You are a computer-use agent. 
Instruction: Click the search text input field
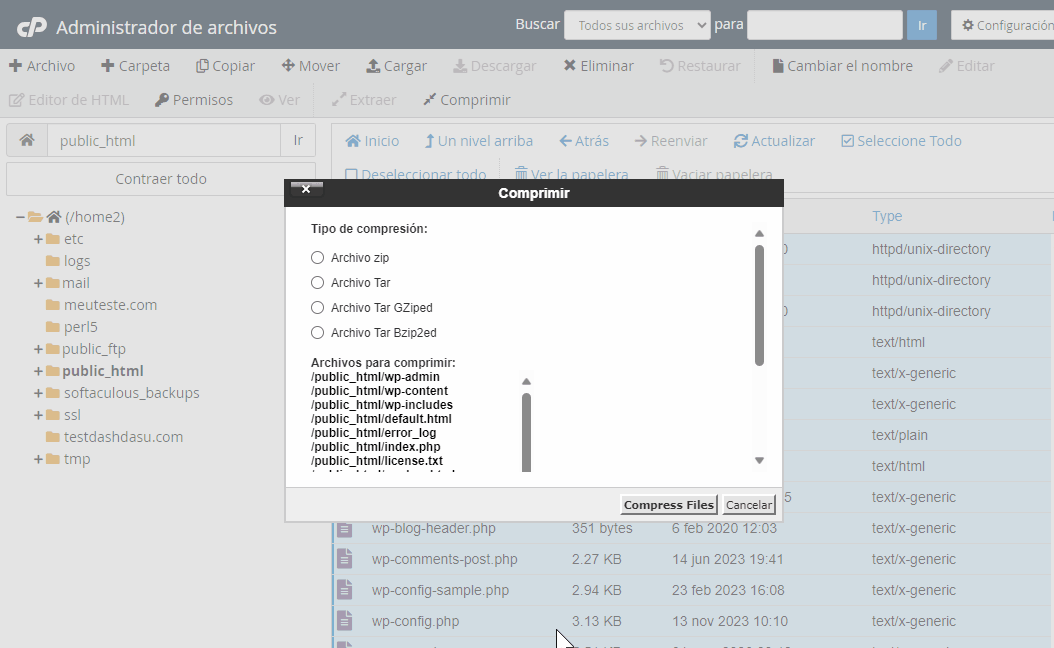click(825, 26)
